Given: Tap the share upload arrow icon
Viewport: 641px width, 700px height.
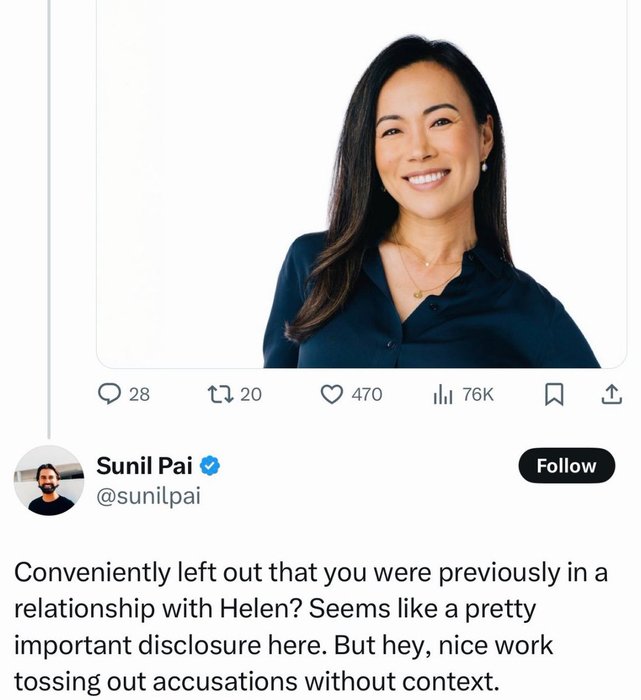Looking at the screenshot, I should (x=609, y=394).
